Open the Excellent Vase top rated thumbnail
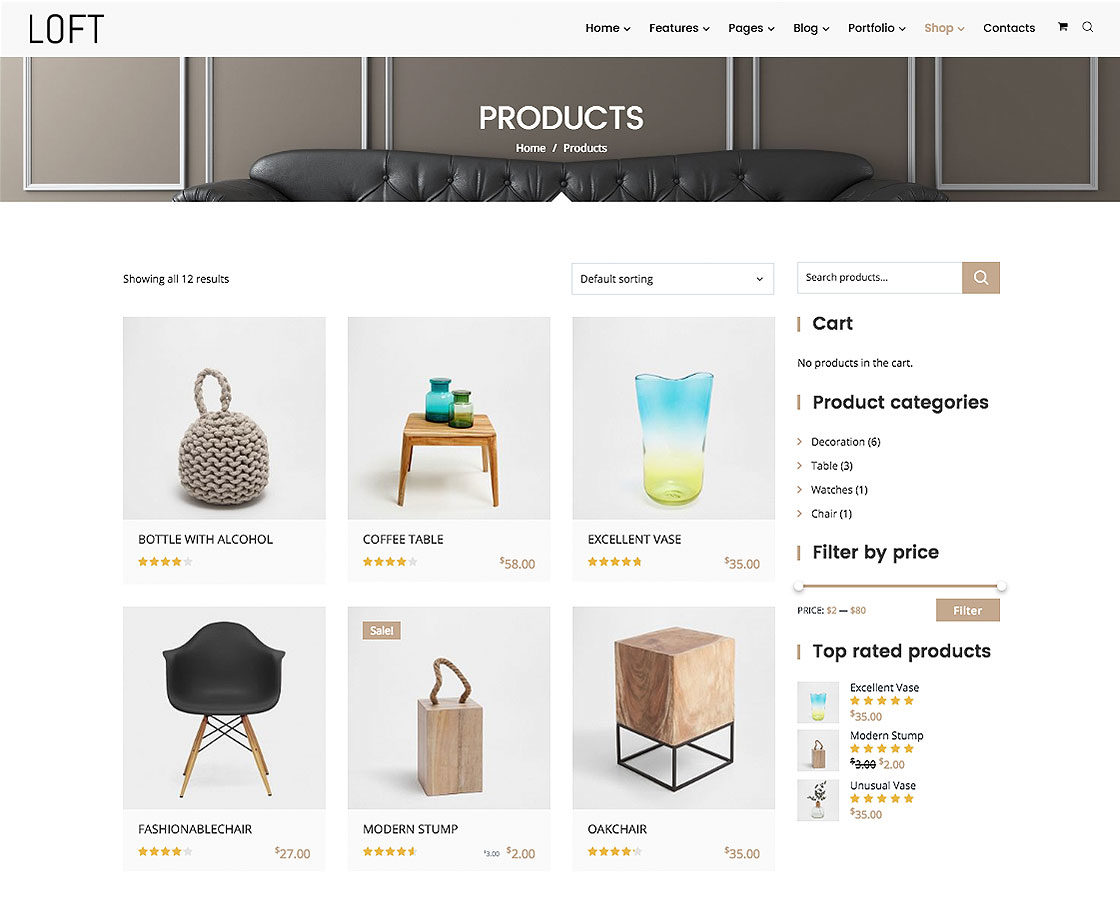 [818, 702]
